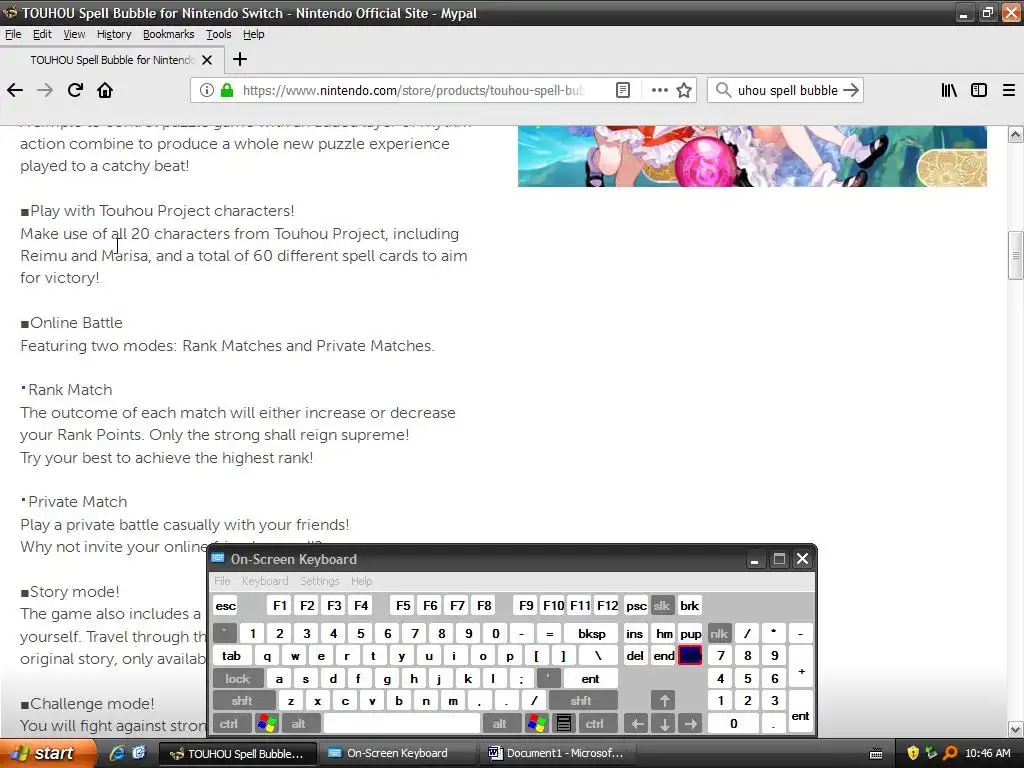Click the right arrow key

[x=691, y=724]
